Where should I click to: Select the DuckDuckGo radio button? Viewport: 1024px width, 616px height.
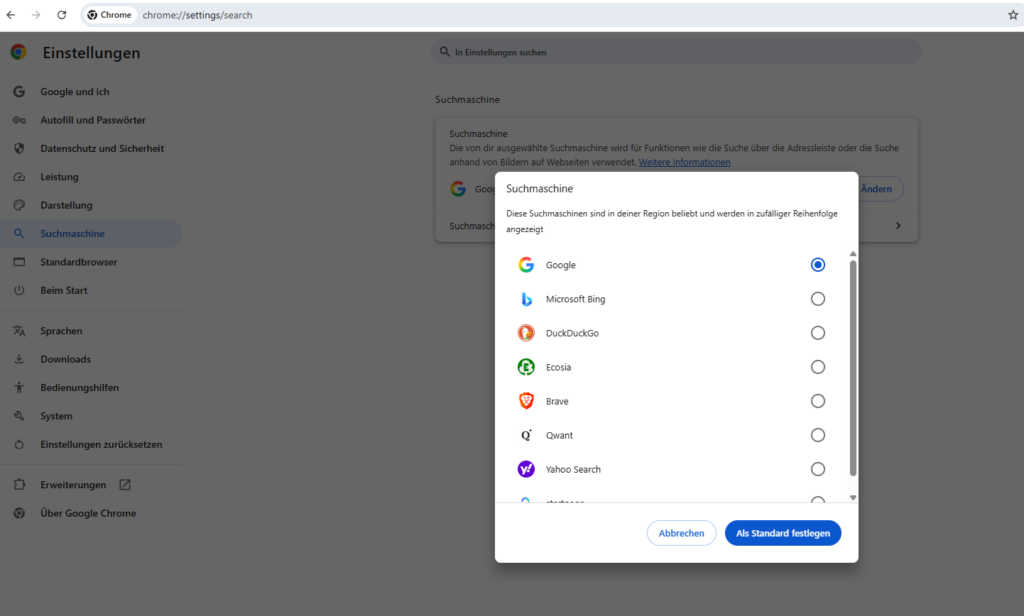(818, 333)
